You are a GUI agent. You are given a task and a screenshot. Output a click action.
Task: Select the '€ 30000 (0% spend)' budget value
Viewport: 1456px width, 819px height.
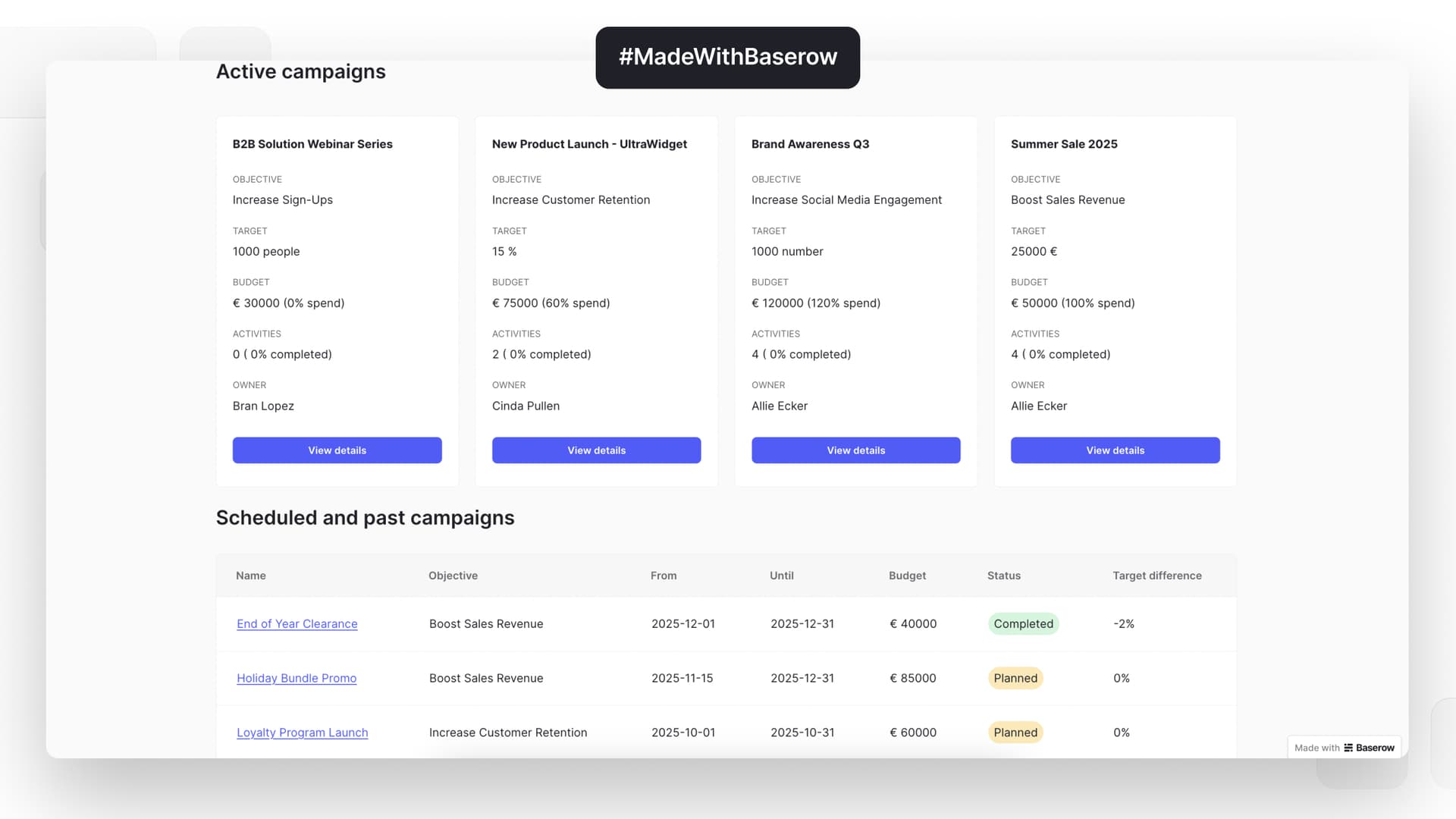[x=288, y=303]
